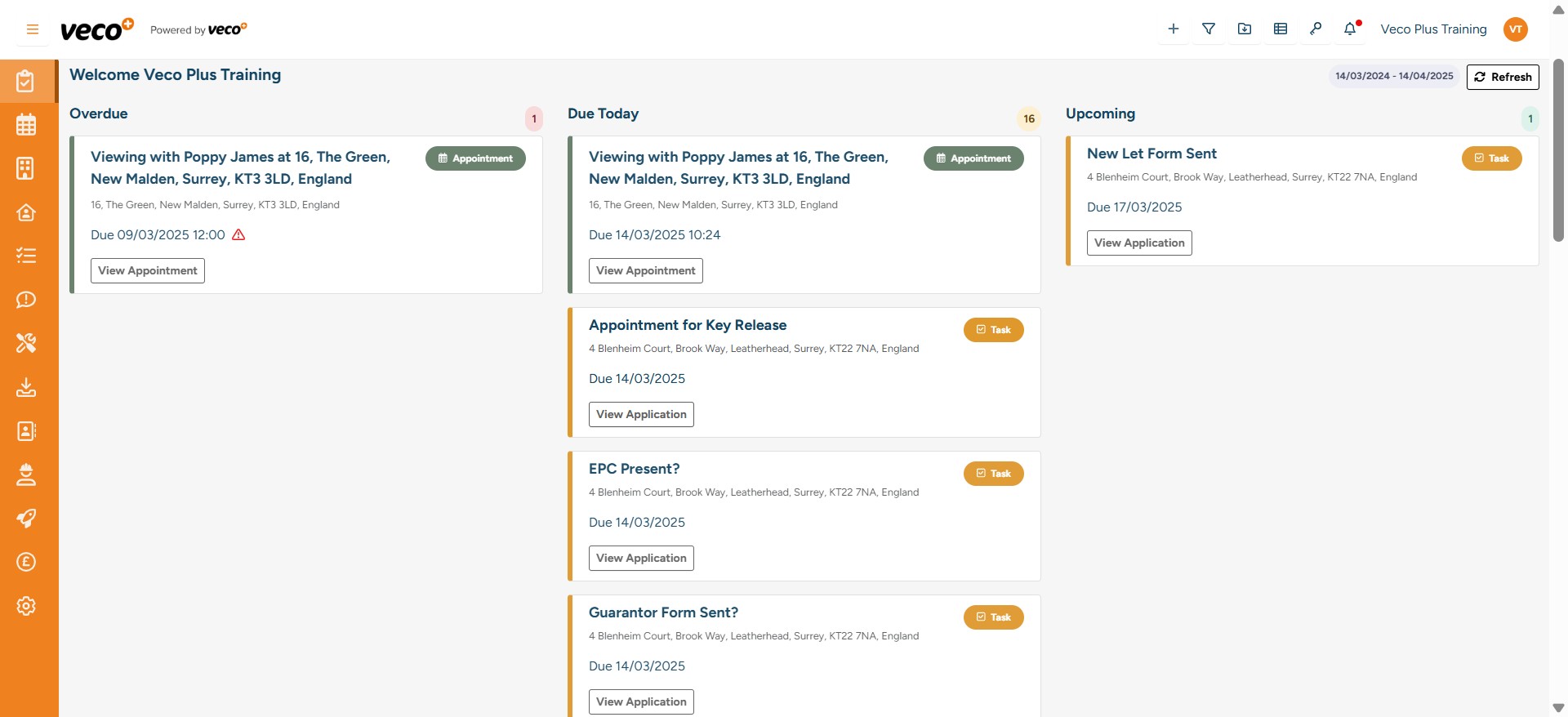The width and height of the screenshot is (1568, 717).
Task: Open the rocket sidebar icon
Action: click(x=26, y=519)
